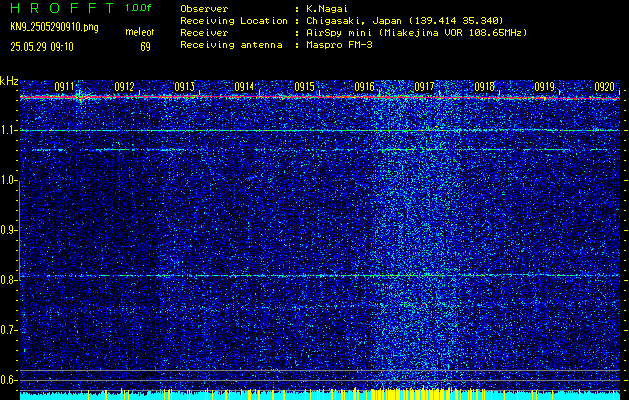
Task: Click the Observer field label
Action: click(x=204, y=9)
